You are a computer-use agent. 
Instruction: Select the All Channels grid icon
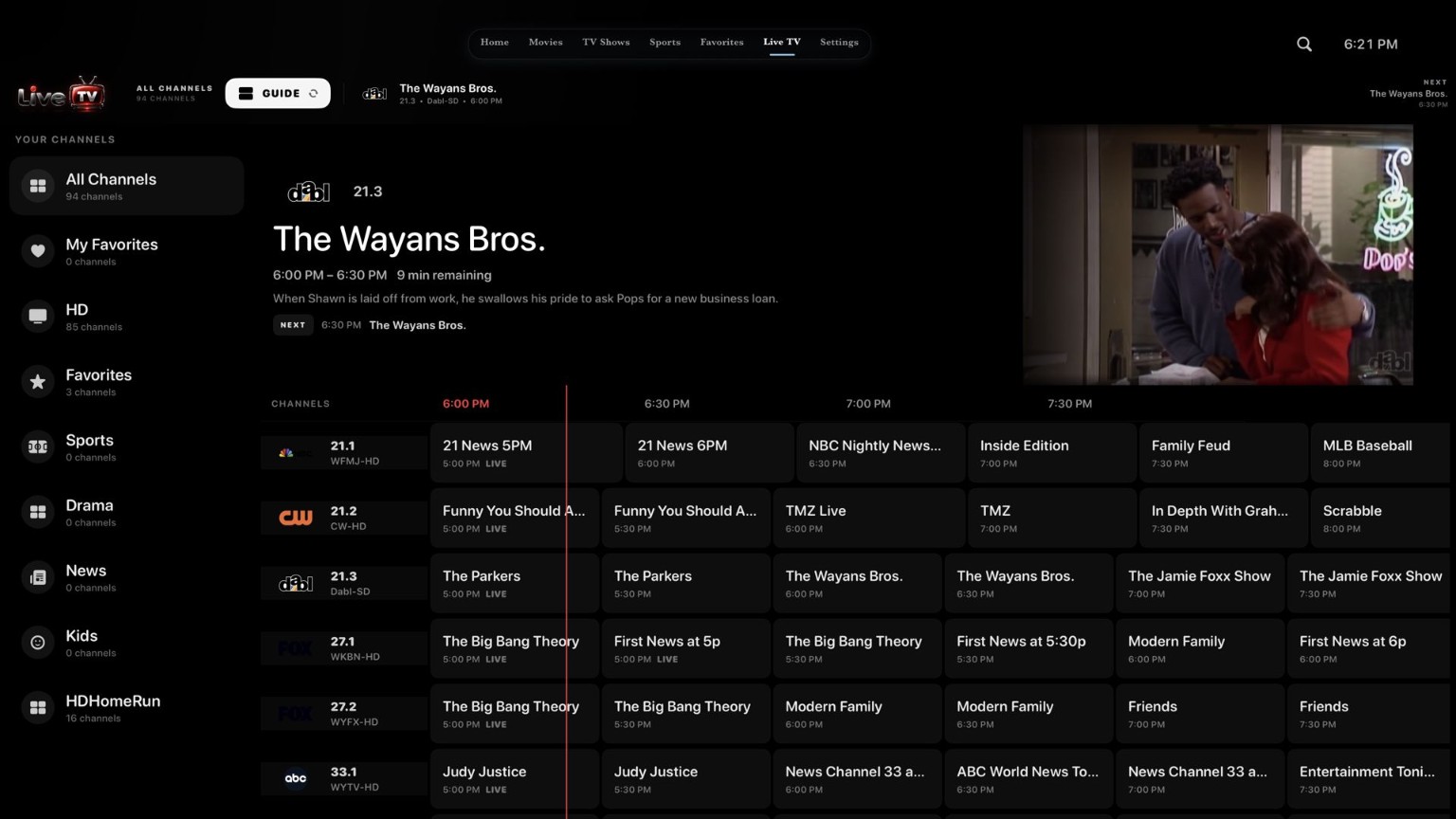pos(38,186)
